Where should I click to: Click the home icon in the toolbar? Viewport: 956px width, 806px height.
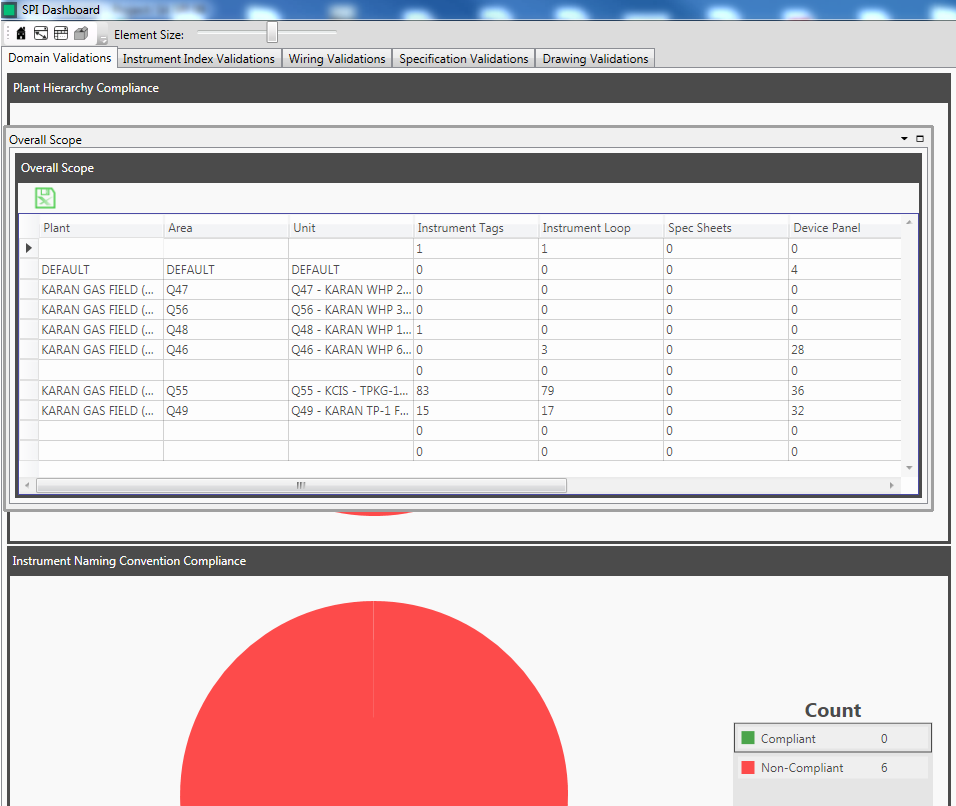click(x=21, y=34)
